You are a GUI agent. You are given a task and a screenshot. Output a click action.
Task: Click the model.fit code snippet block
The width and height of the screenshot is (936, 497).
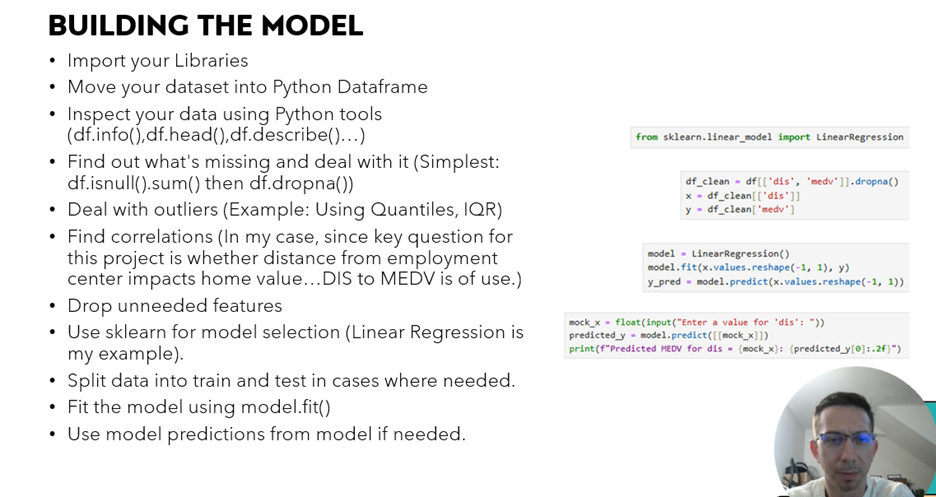(x=775, y=268)
